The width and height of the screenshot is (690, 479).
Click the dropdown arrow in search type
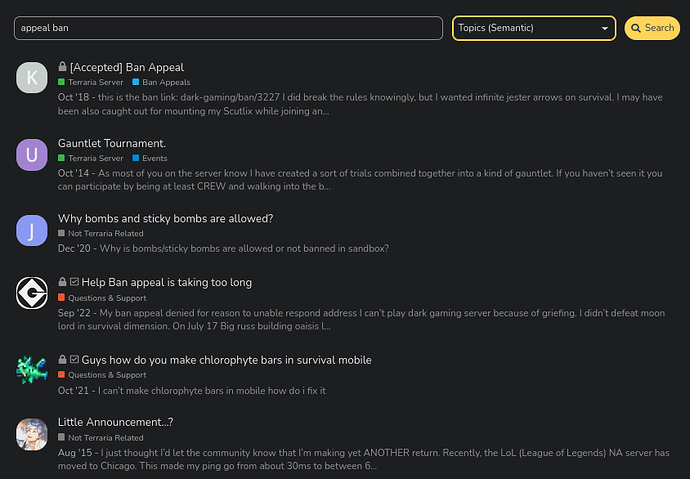[x=605, y=29]
